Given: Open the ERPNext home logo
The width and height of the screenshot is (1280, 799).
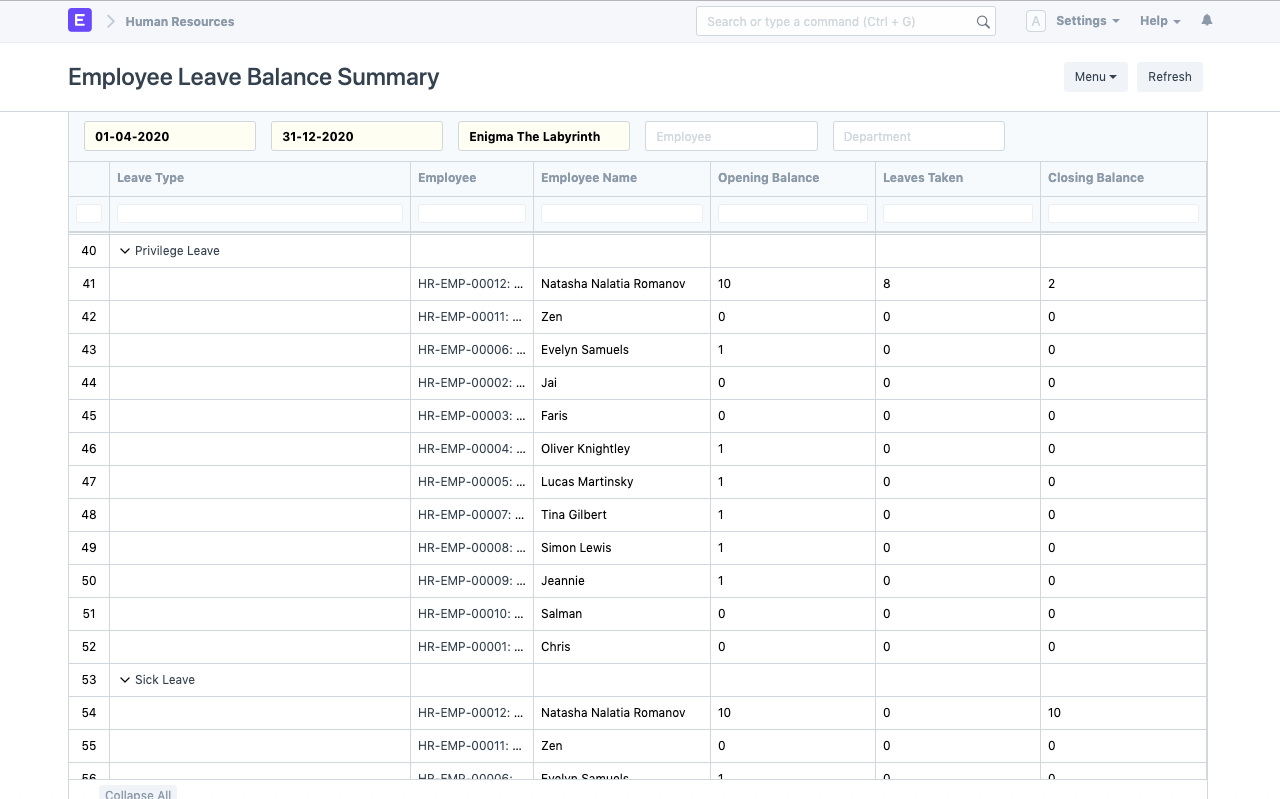Looking at the screenshot, I should click(x=80, y=21).
